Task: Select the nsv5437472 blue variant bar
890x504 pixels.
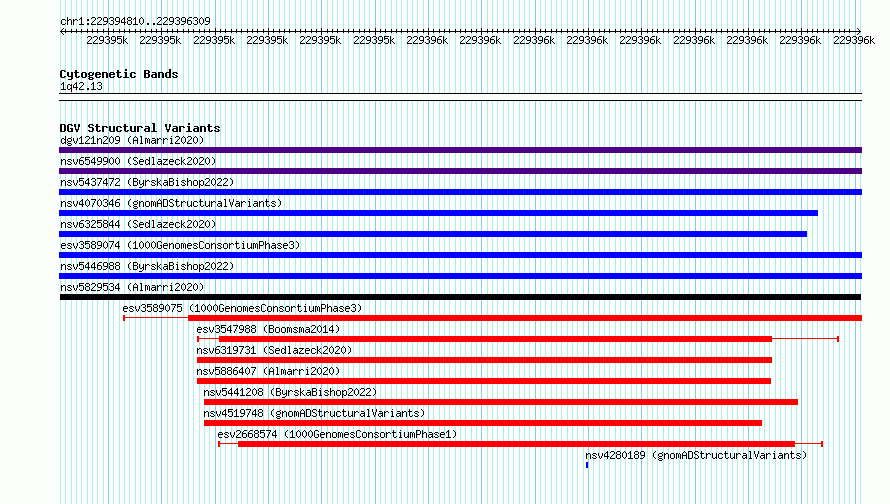Action: [x=460, y=192]
